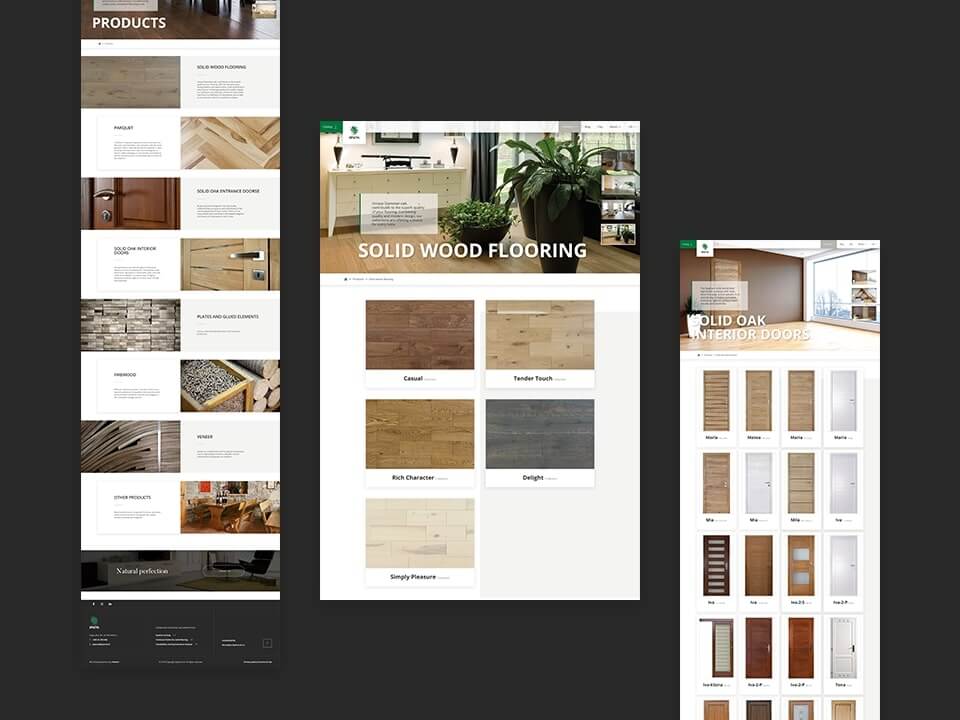Click YouTube icon in Products page footer
The width and height of the screenshot is (960, 720).
[x=110, y=604]
